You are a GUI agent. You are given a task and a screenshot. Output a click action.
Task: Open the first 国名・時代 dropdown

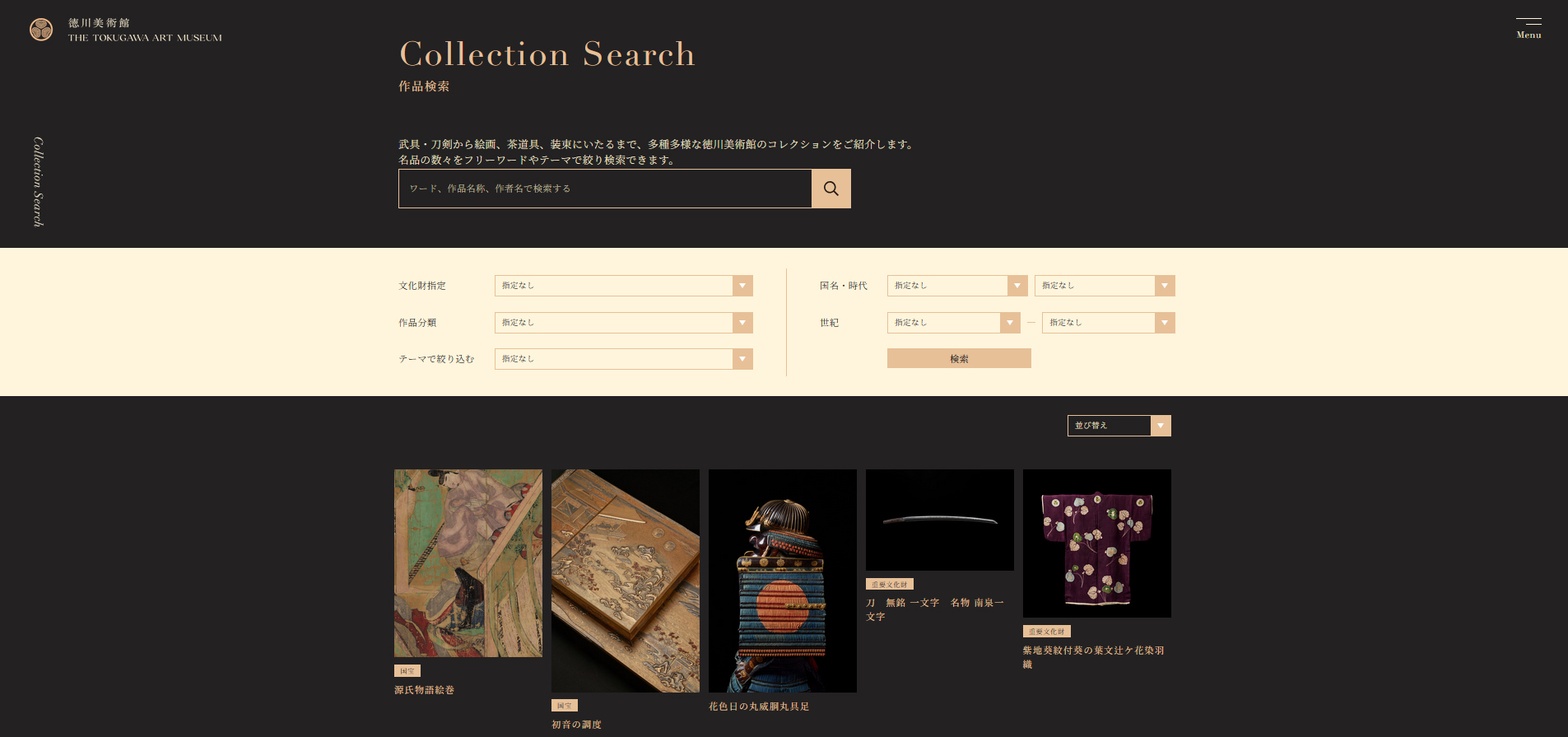tap(957, 286)
